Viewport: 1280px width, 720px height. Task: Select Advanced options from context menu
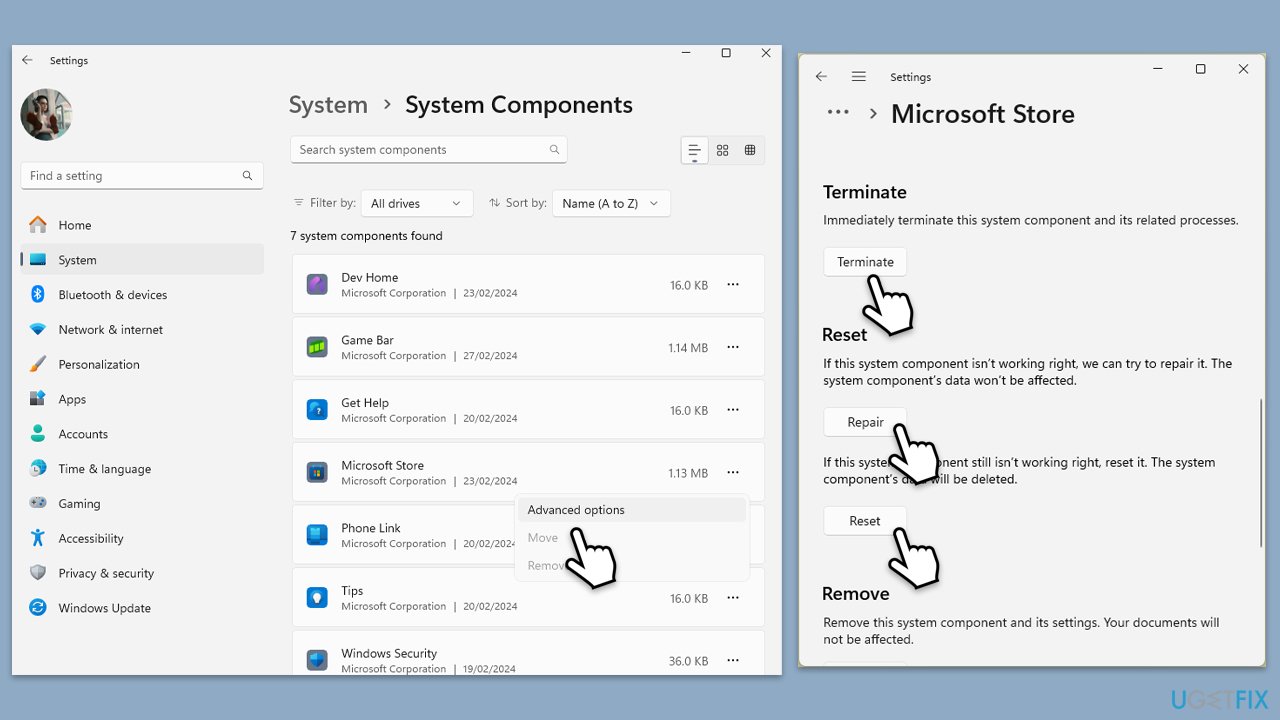point(576,510)
